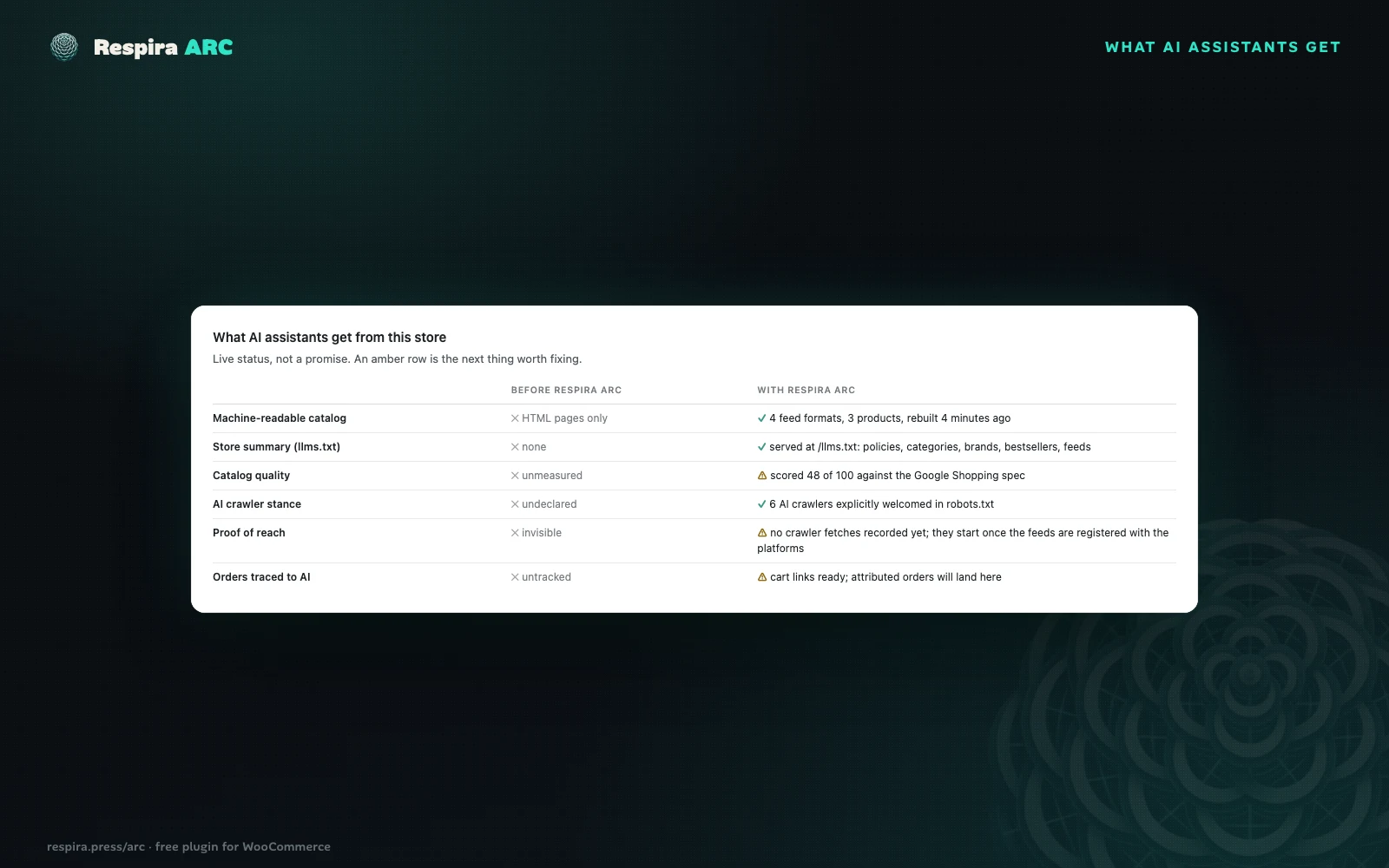
Task: Click the X icon beside 'unmeasured'
Action: point(515,476)
